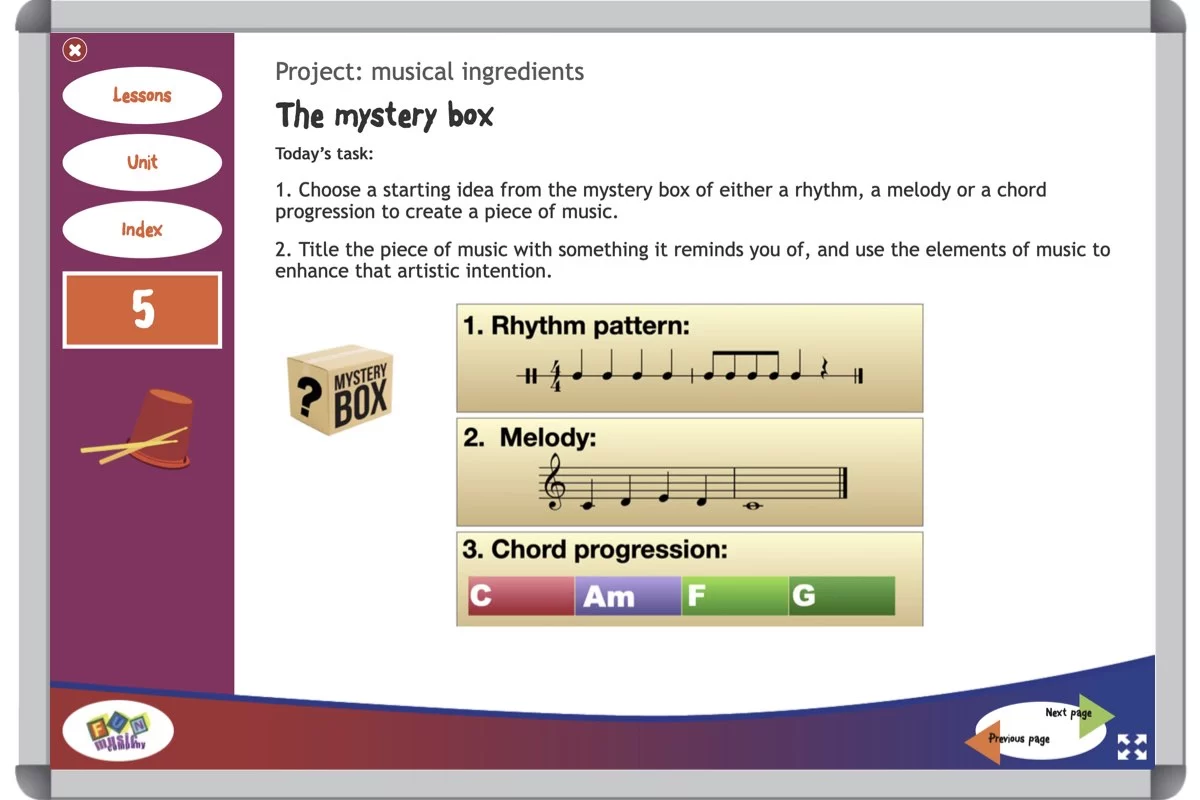The height and width of the screenshot is (800, 1200).
Task: Click the orange Previous page arrow
Action: point(985,740)
